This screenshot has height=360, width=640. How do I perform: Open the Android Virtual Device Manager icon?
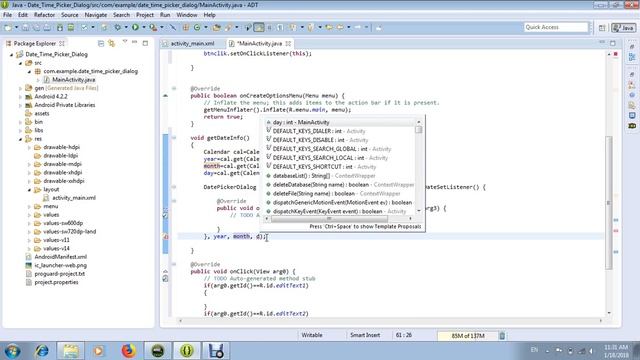71,27
